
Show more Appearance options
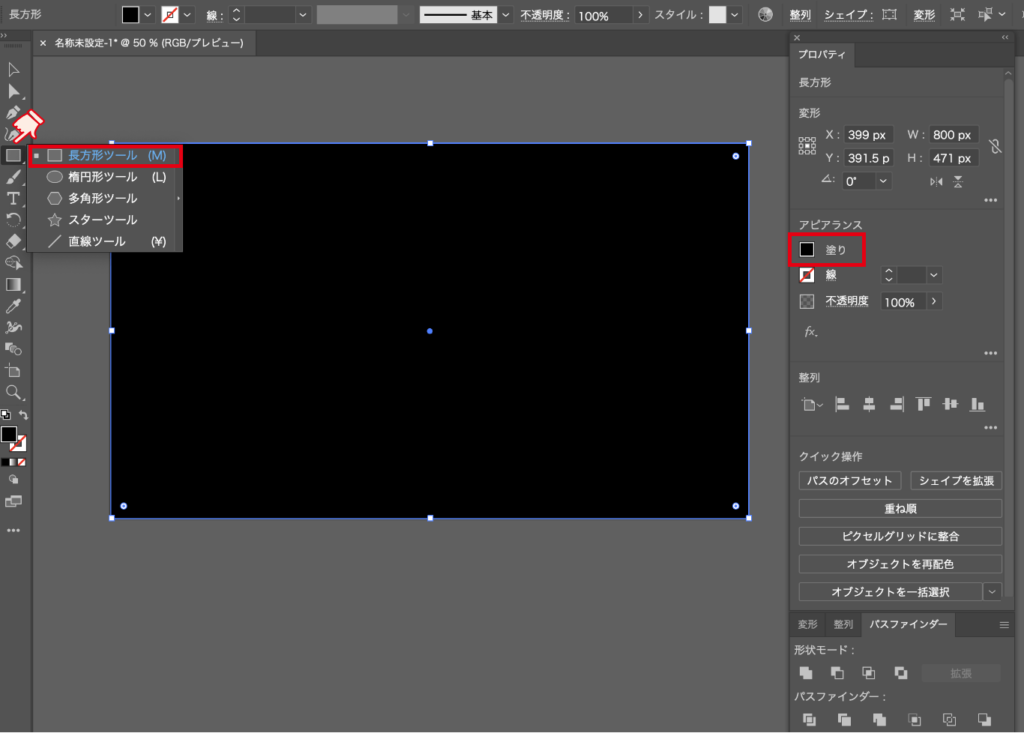991,353
